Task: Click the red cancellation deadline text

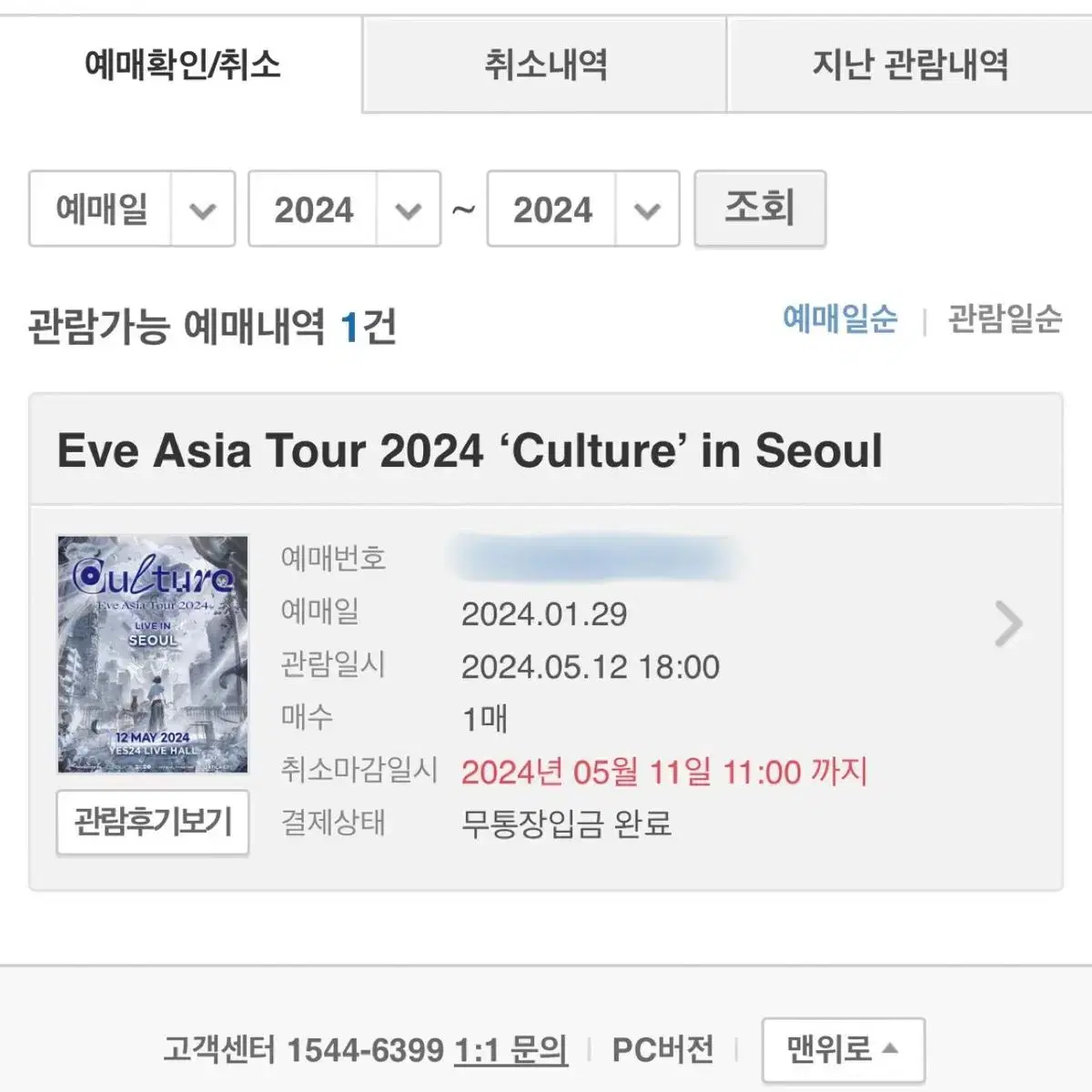Action: 664,773
